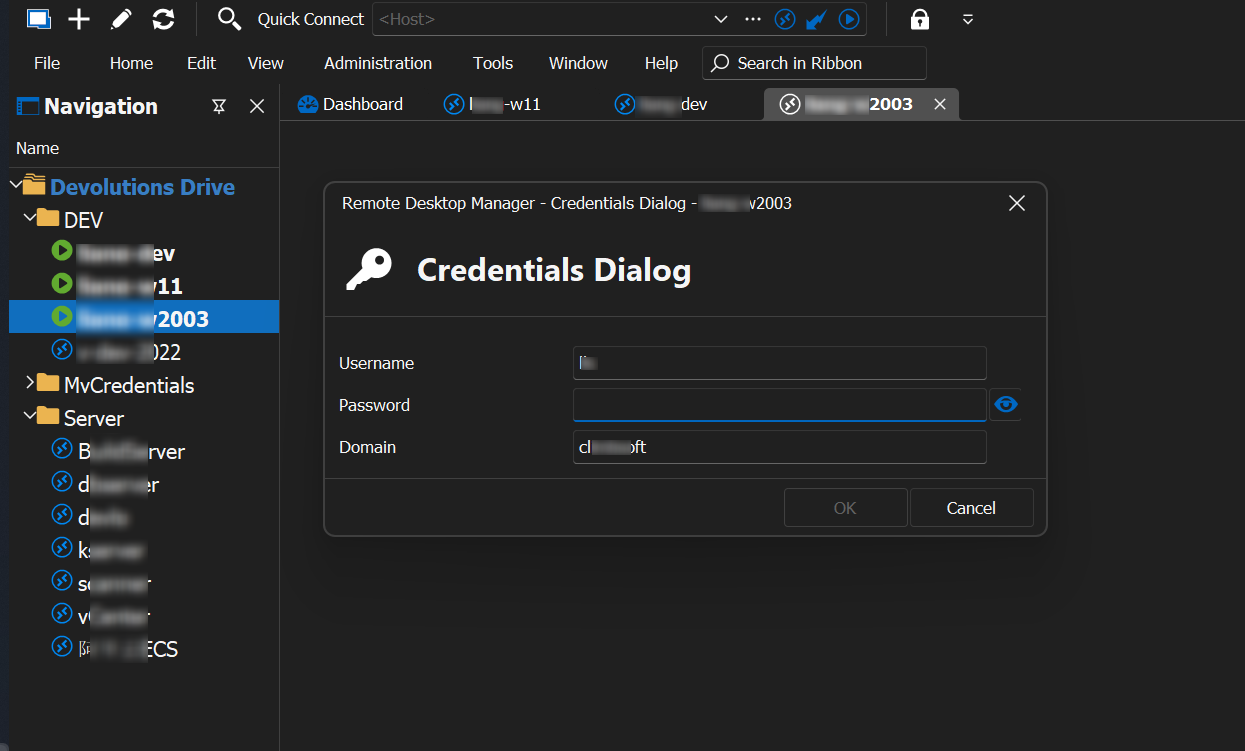This screenshot has height=751, width=1245.
Task: Click the magnifier in Search in Ribbon
Action: tap(721, 63)
